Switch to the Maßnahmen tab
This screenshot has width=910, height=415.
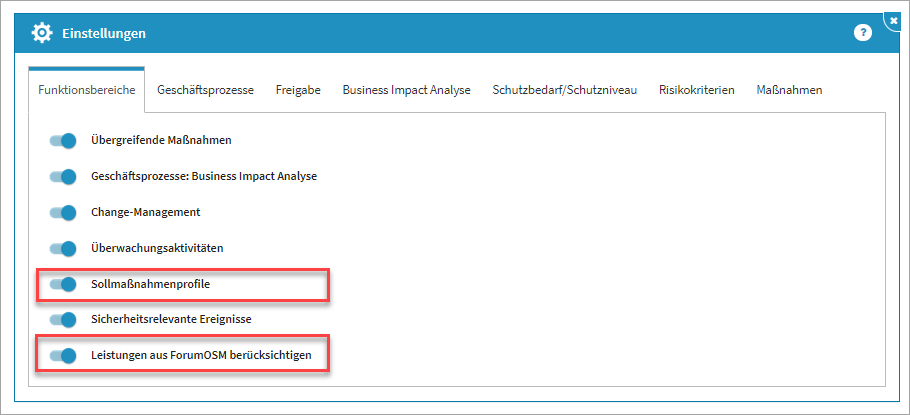click(x=789, y=90)
